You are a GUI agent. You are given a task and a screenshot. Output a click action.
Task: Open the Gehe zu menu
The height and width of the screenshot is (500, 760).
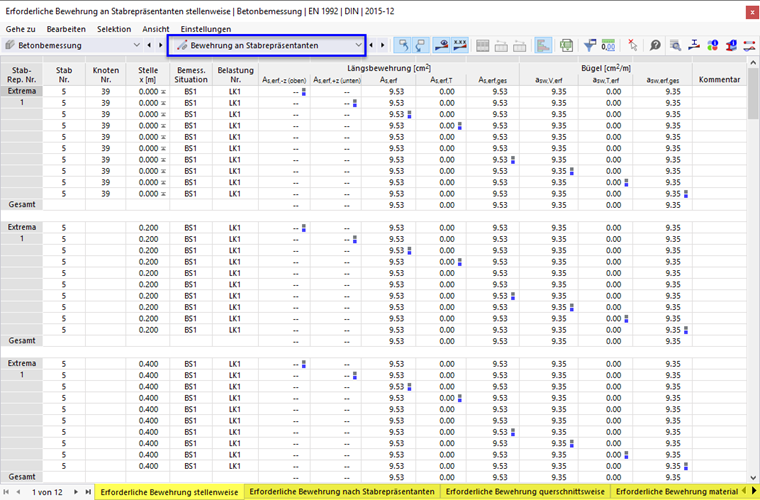tap(20, 29)
